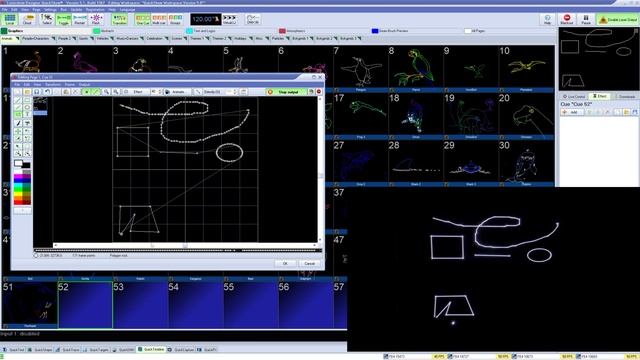
Task: Select Multi cue mode
Action: (x=159, y=19)
